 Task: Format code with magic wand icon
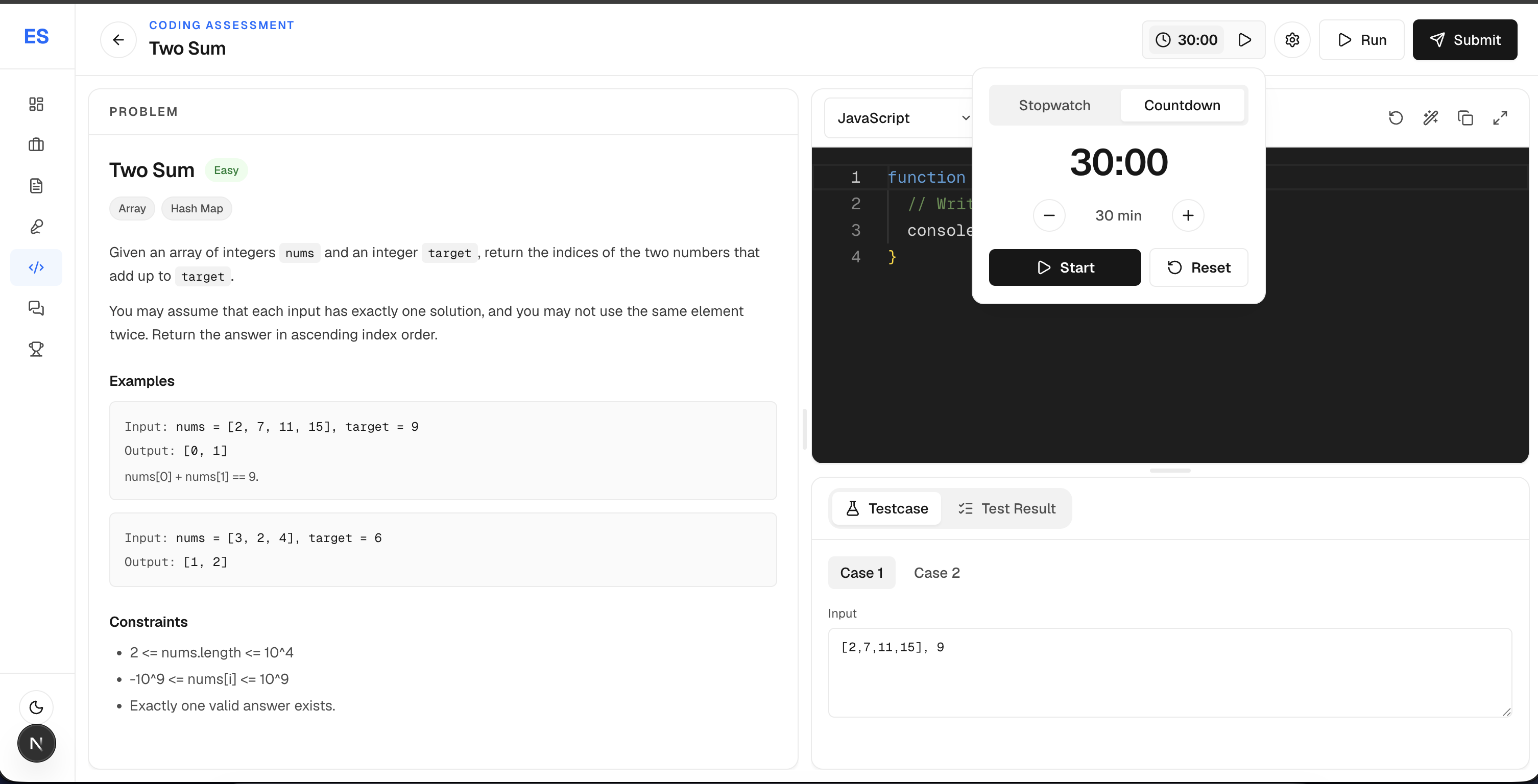tap(1431, 118)
